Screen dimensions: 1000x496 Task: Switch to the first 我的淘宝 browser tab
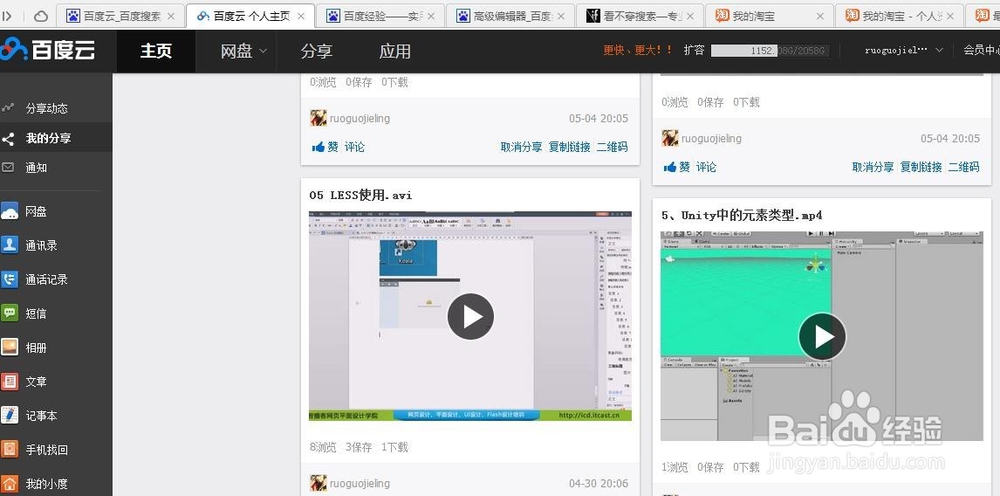click(769, 16)
